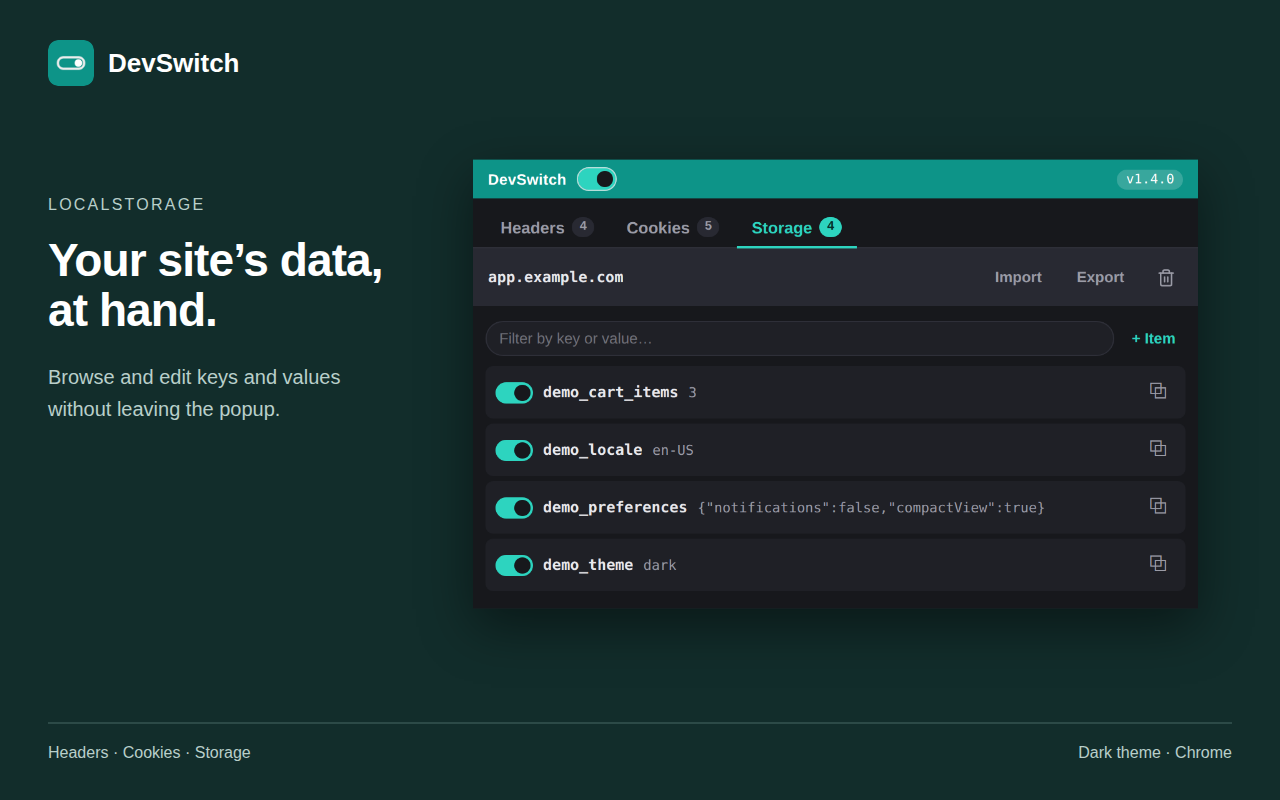
Task: Click the Cookies tab count badge 5
Action: click(708, 227)
